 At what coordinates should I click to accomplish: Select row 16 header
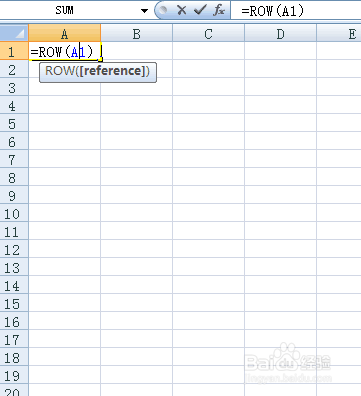tap(14, 321)
